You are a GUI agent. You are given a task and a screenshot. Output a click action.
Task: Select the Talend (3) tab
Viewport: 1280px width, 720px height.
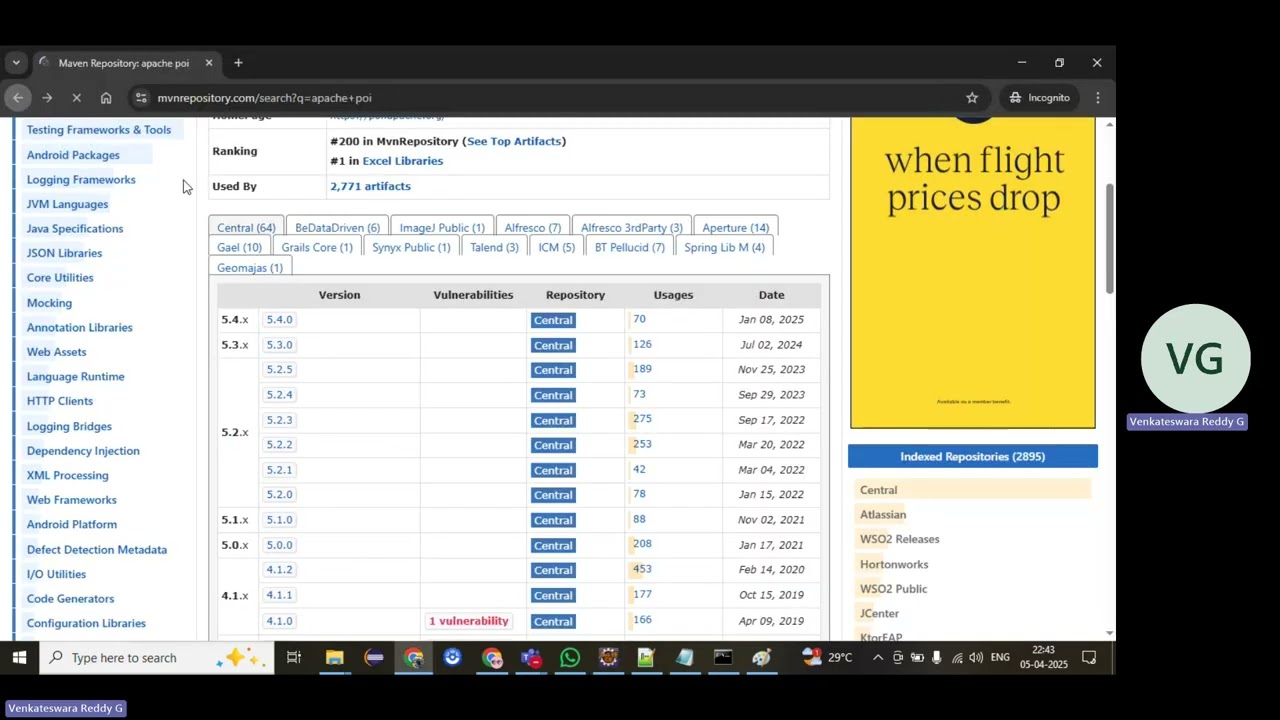coord(494,248)
